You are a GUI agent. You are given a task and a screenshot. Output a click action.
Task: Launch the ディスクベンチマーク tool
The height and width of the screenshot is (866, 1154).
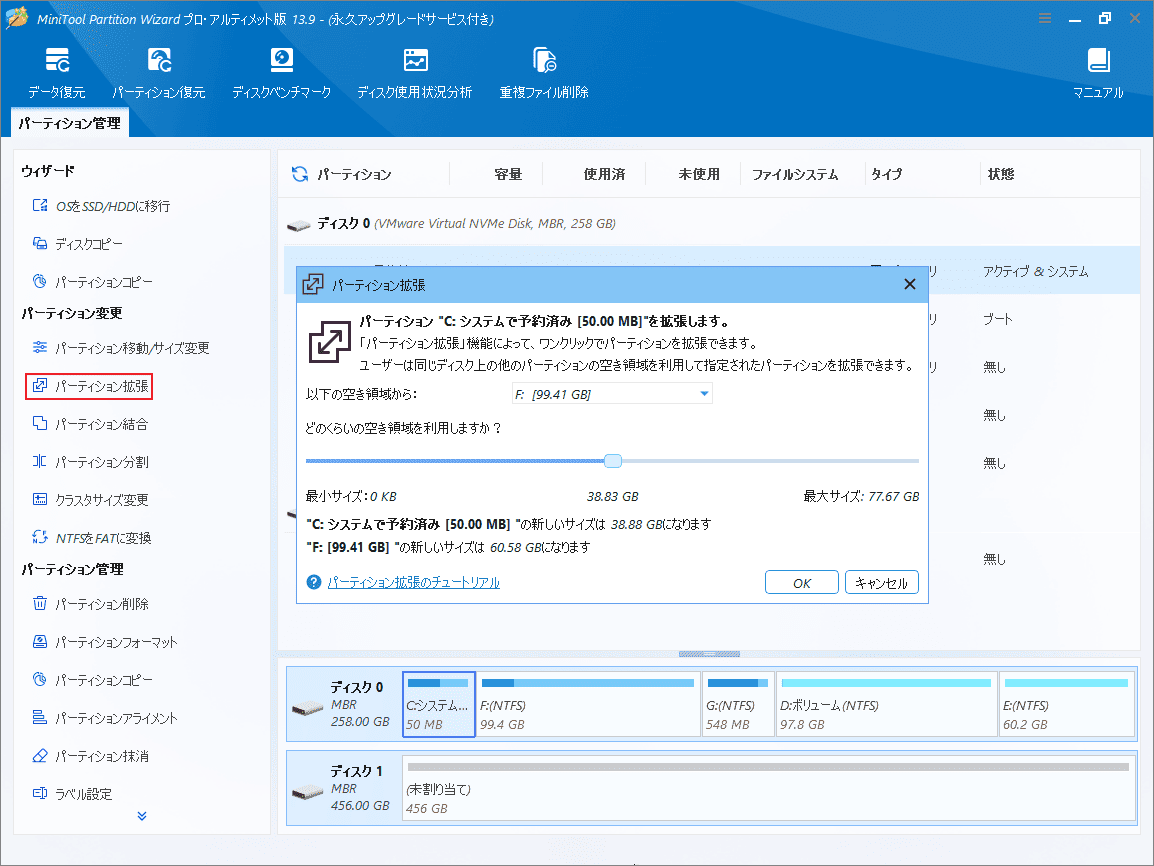pos(281,74)
